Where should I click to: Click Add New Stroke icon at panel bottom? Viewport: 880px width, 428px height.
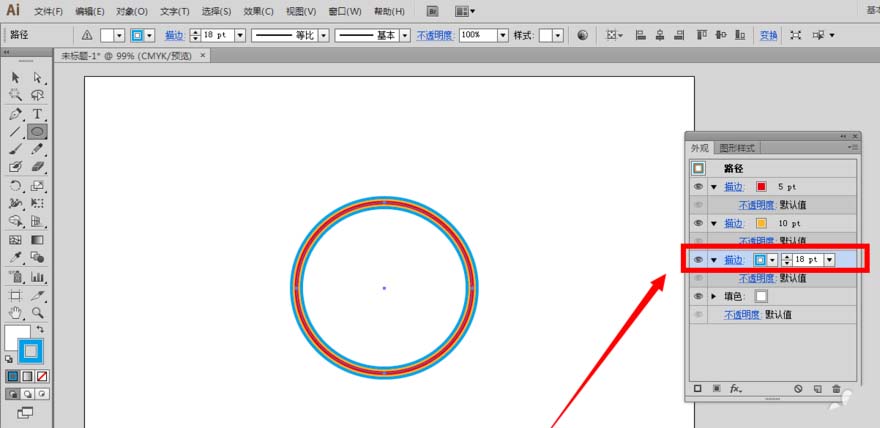click(x=698, y=388)
